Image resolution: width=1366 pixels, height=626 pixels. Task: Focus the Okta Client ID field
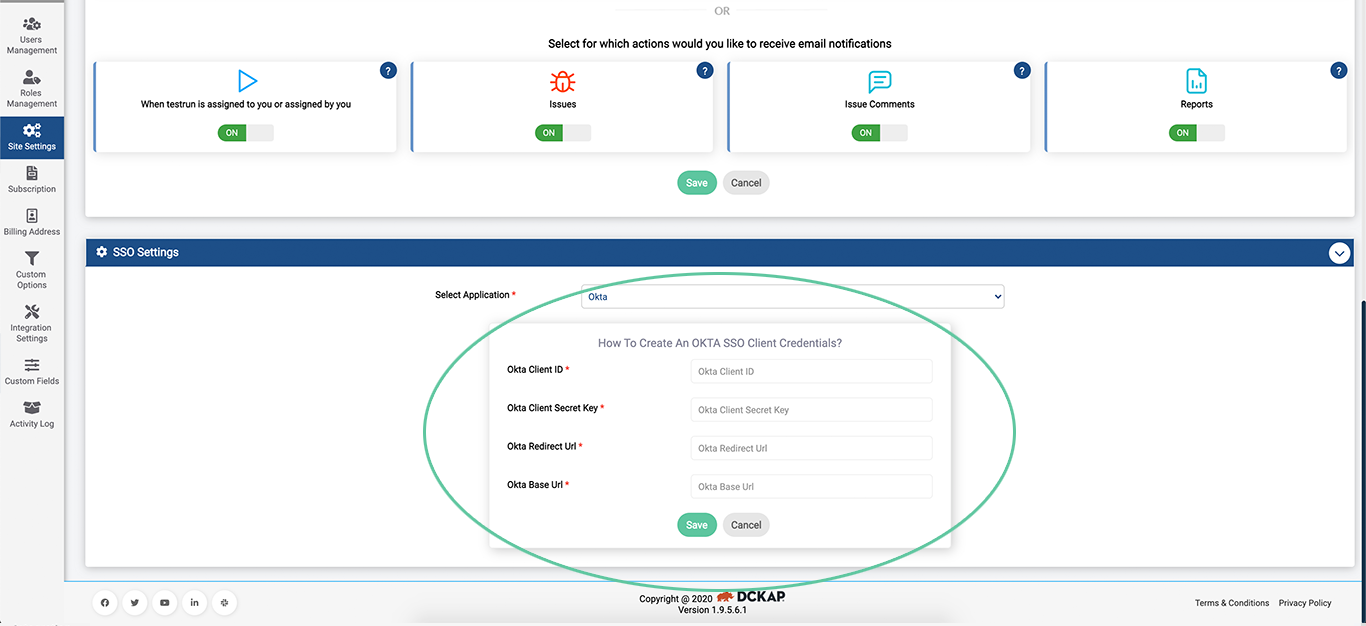[811, 371]
